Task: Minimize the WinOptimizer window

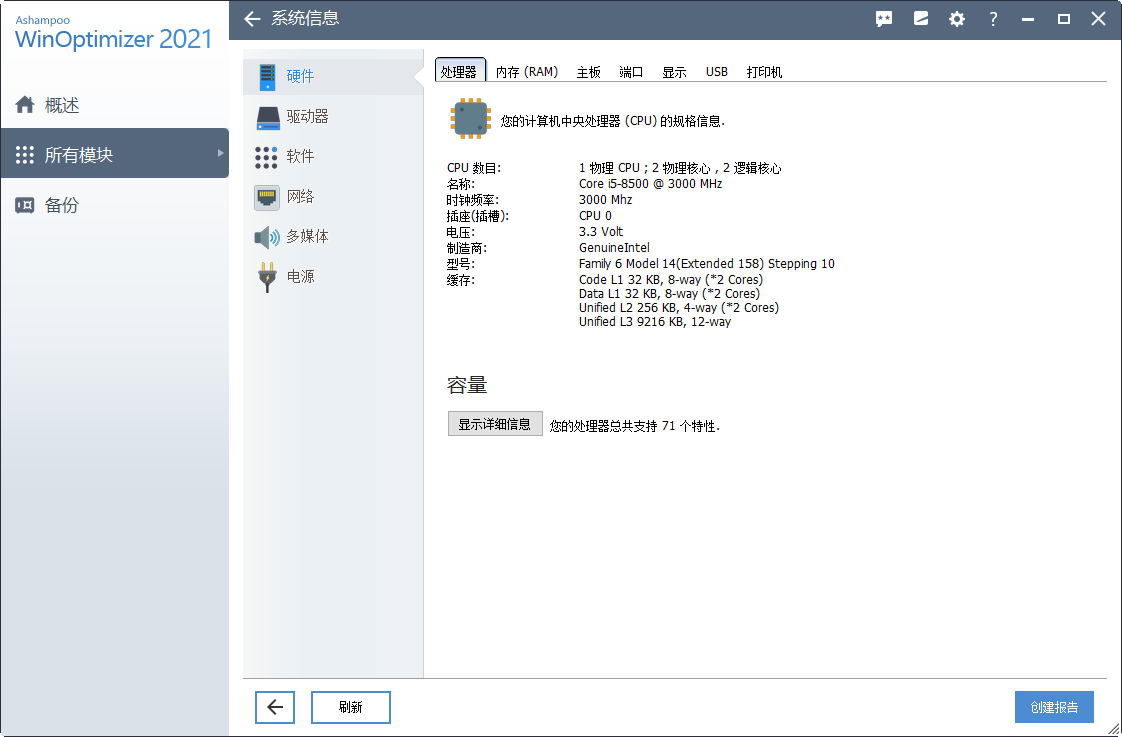Action: 1028,19
